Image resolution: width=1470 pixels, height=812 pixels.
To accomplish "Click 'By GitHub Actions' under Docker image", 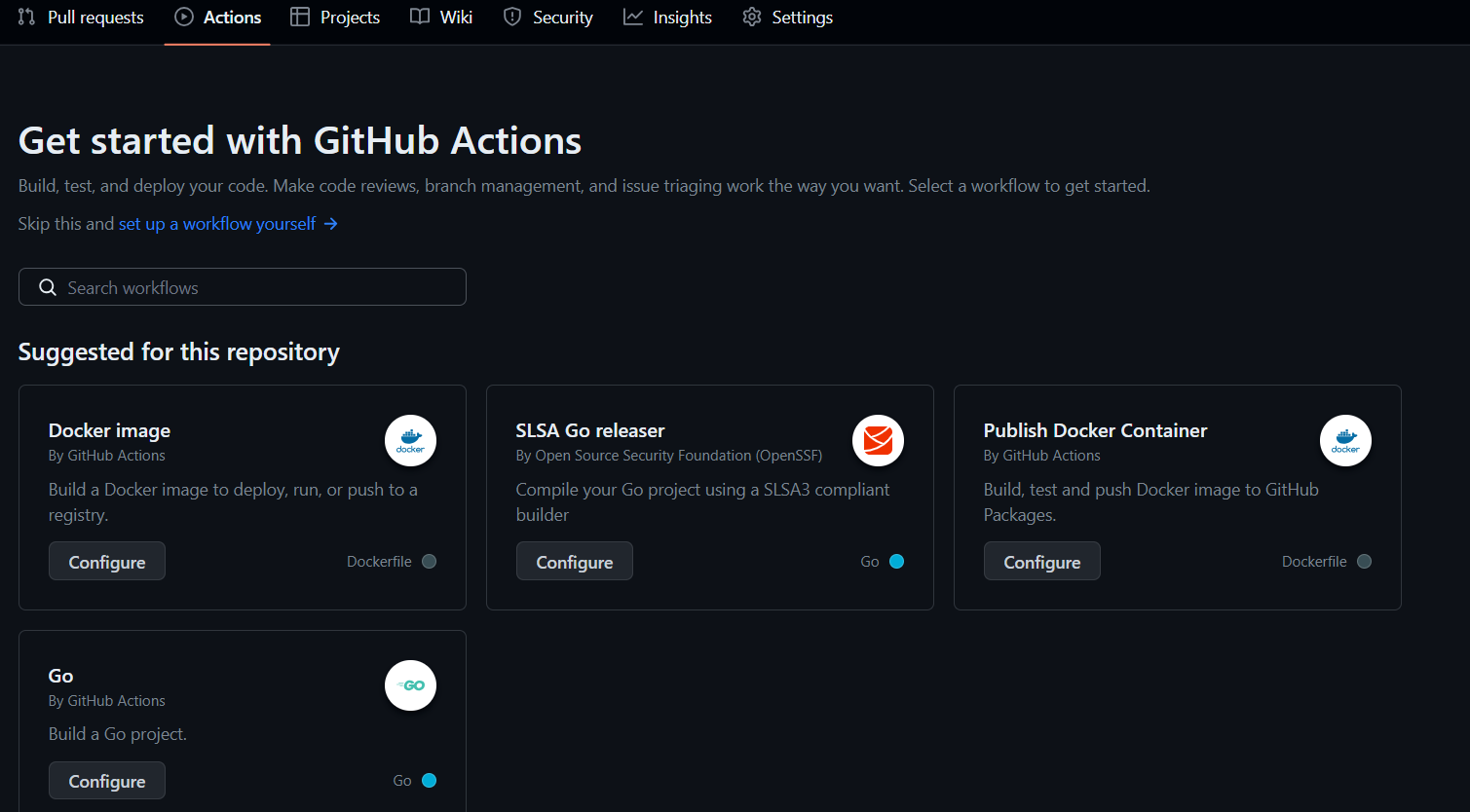I will 107,456.
